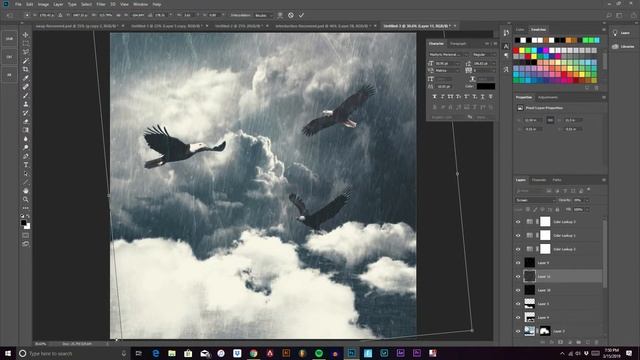Select the Hand tool

[26, 191]
